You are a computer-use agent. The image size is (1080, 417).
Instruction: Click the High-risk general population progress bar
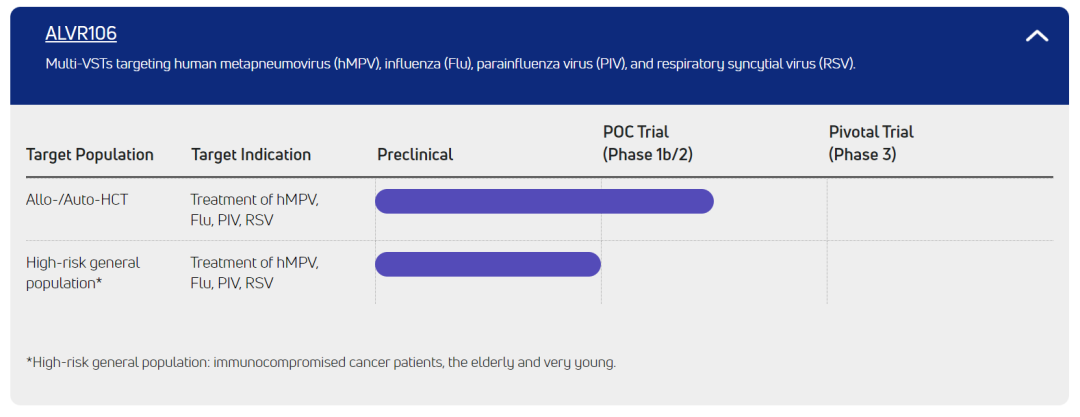tap(488, 264)
